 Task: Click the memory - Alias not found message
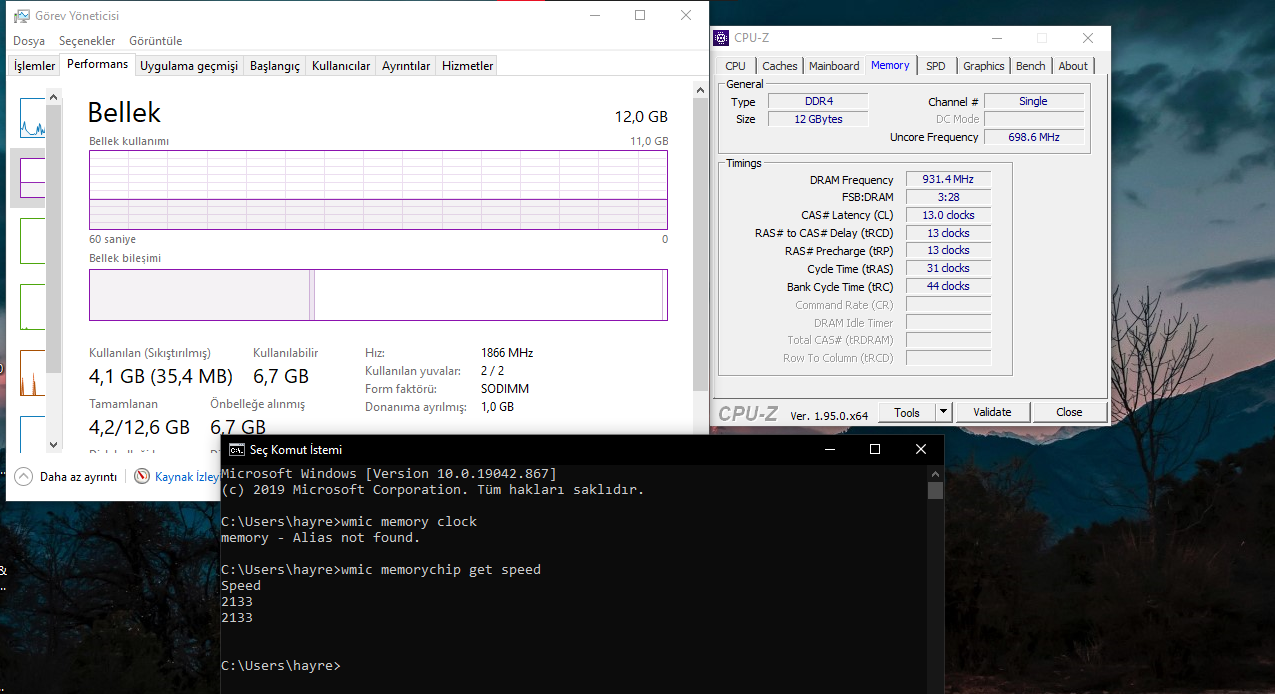tap(321, 538)
